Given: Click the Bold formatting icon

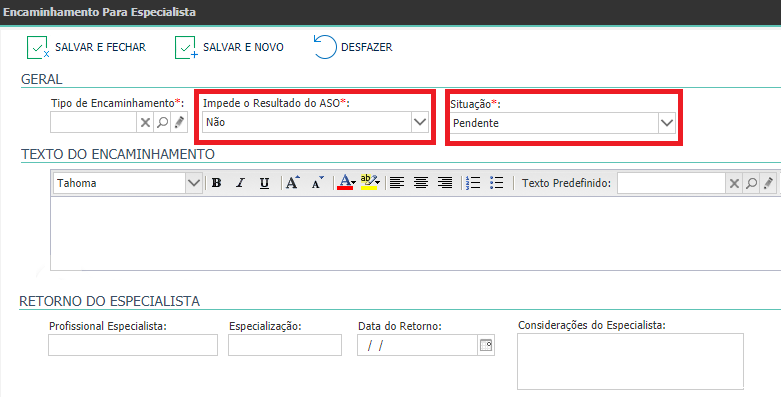Looking at the screenshot, I should (216, 183).
